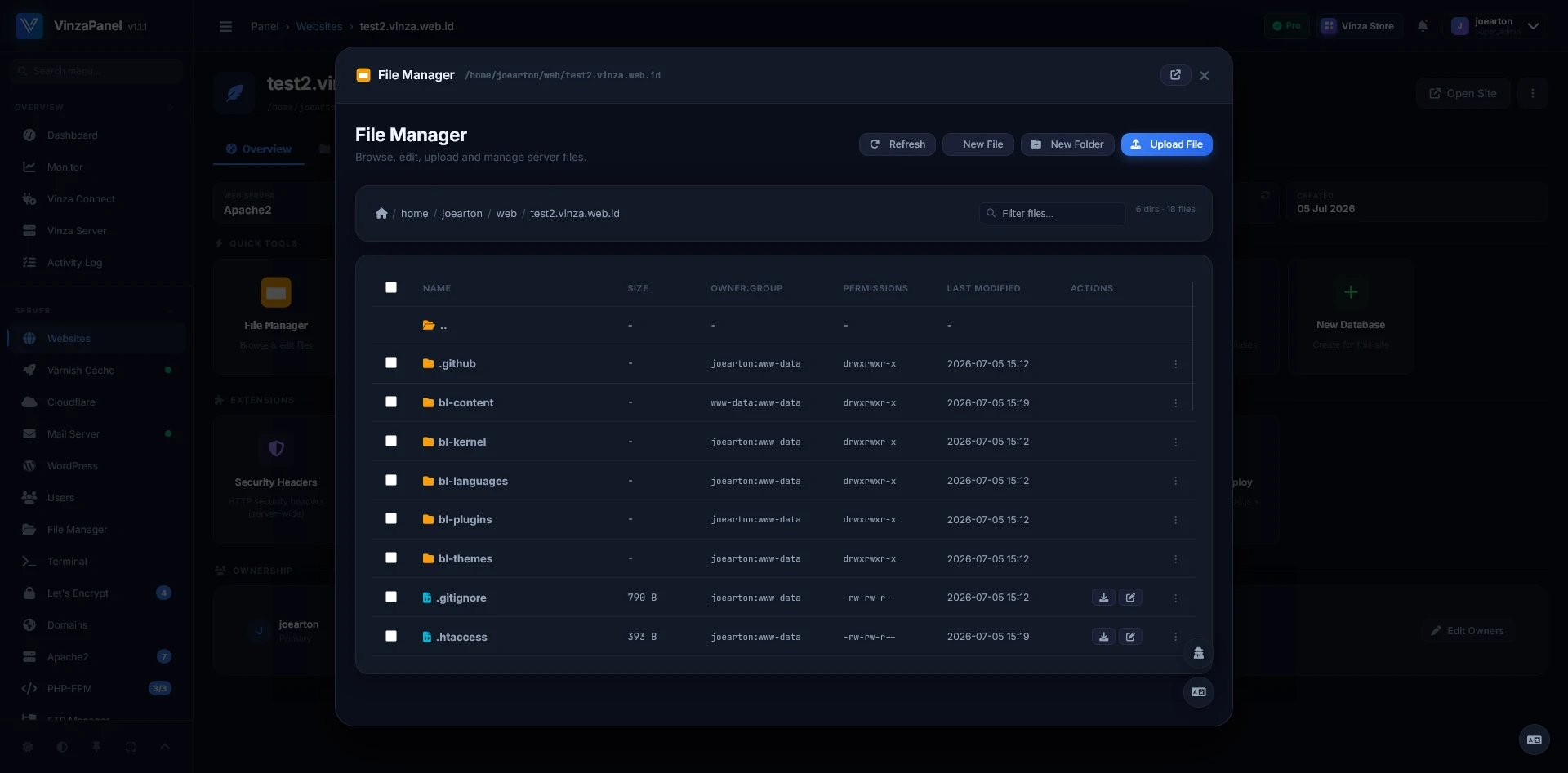The height and width of the screenshot is (773, 1568).
Task: Click the New Folder button
Action: pyautogui.click(x=1067, y=144)
